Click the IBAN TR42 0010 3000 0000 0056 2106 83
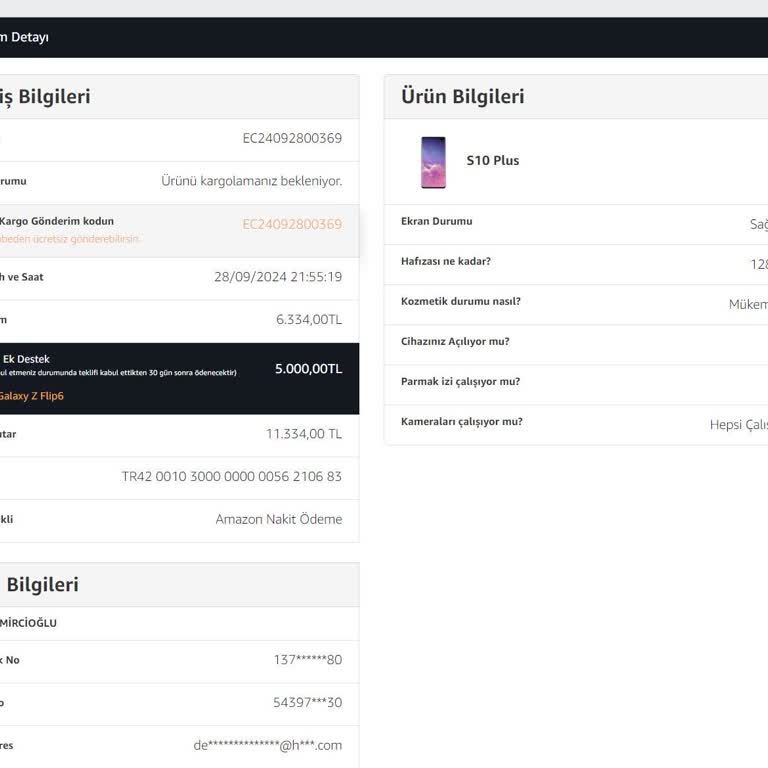This screenshot has width=768, height=768. pos(232,477)
